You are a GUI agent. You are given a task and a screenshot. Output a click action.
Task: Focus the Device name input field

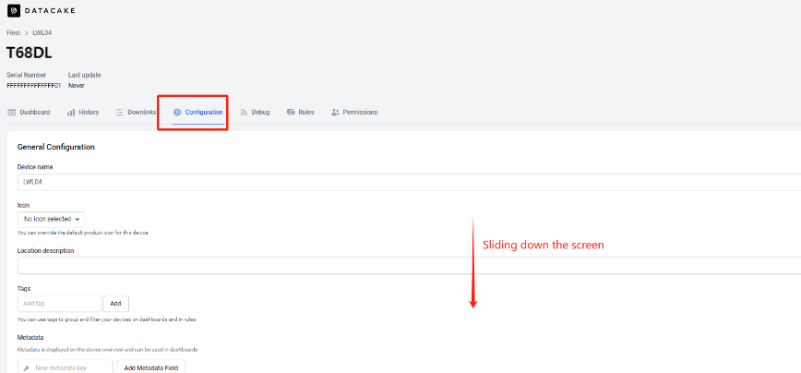coord(409,182)
